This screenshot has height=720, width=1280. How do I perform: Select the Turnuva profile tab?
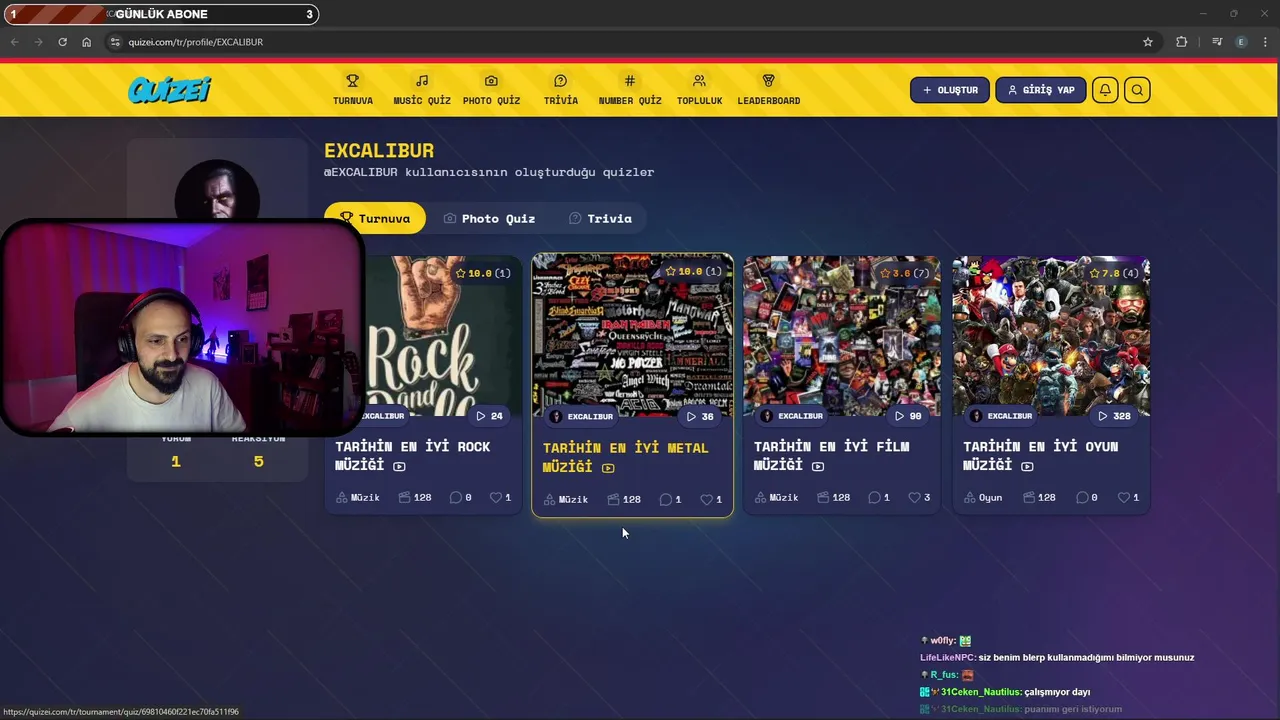[375, 218]
